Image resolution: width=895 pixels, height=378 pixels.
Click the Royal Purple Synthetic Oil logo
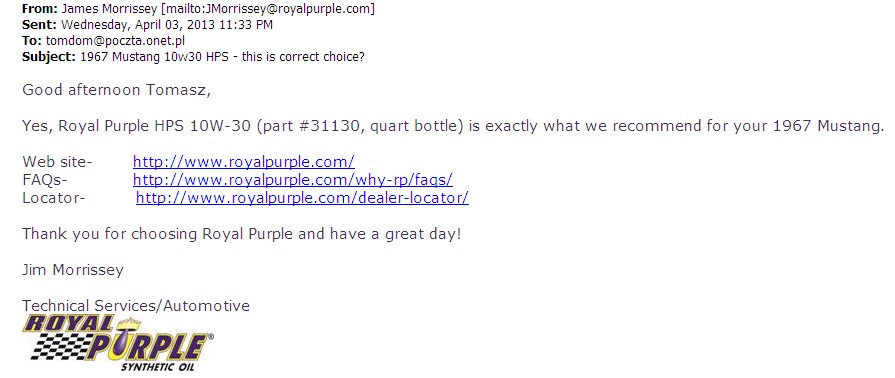click(x=118, y=343)
